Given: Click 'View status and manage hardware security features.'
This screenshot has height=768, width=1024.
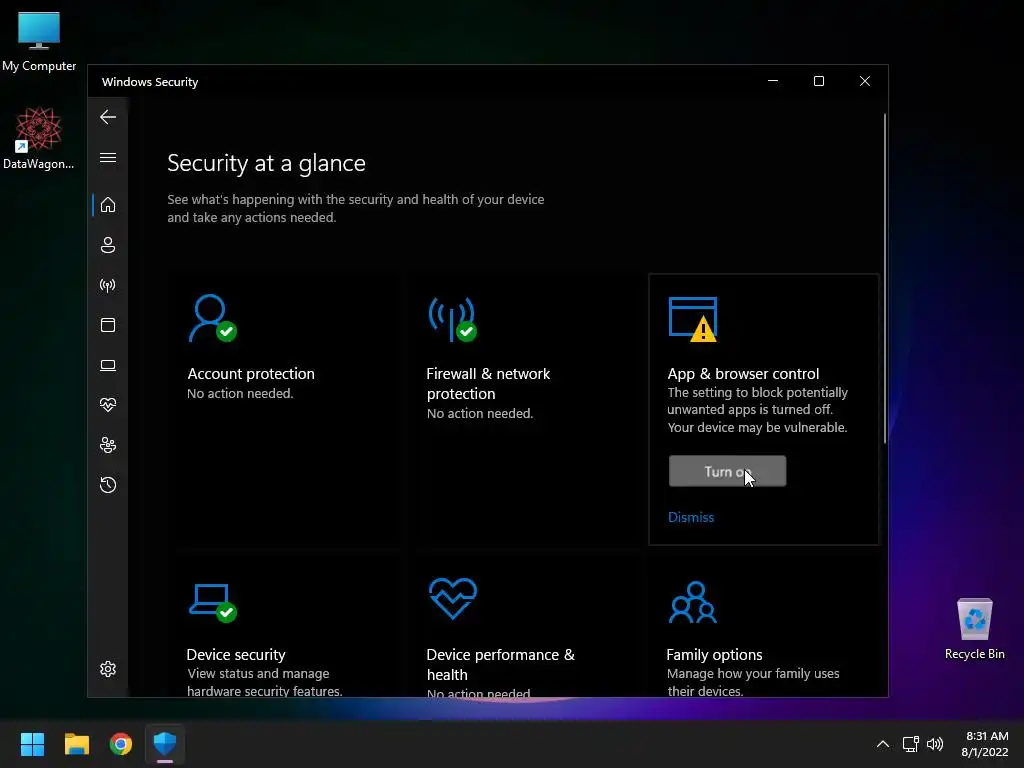Looking at the screenshot, I should (264, 682).
